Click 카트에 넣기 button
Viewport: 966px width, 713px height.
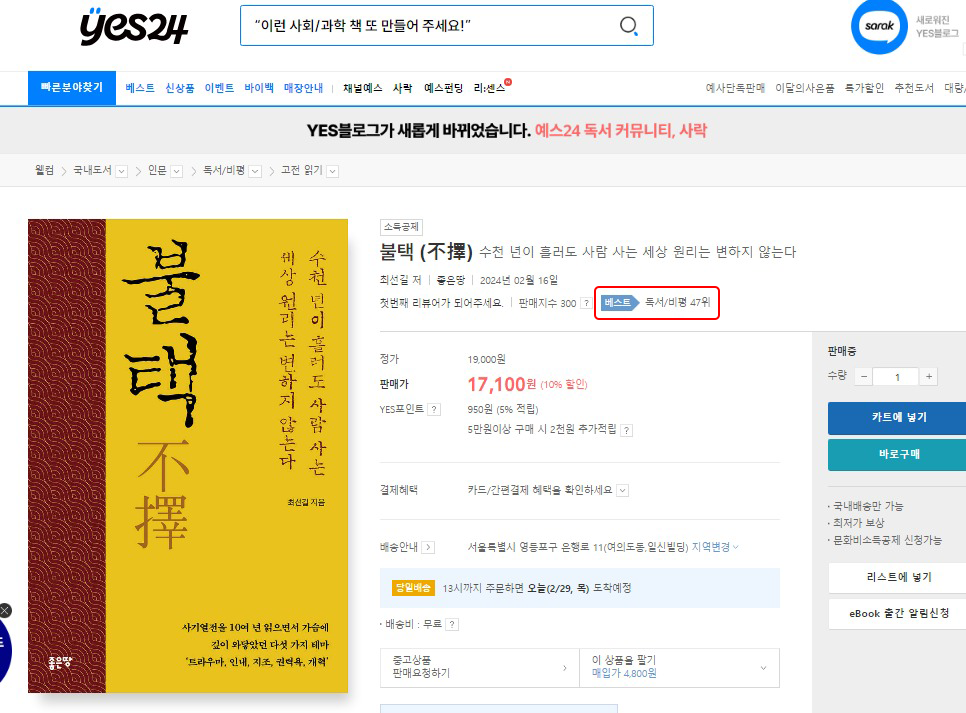point(897,418)
